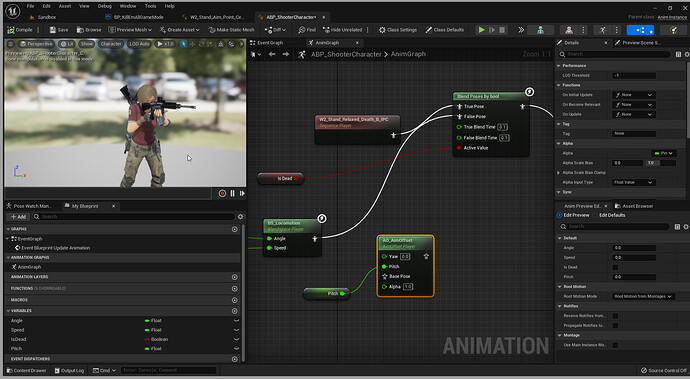The height and width of the screenshot is (379, 690).
Task: Open the Preview Mesh dropdown
Action: tap(130, 30)
